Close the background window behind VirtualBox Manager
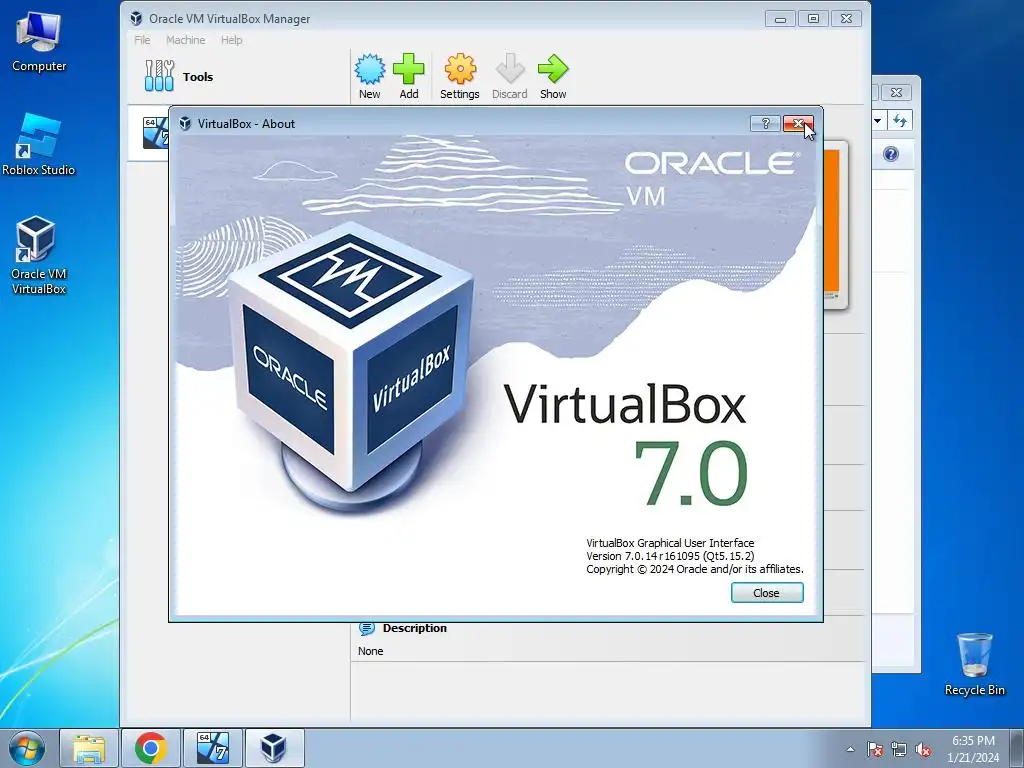The width and height of the screenshot is (1024, 768). (896, 93)
